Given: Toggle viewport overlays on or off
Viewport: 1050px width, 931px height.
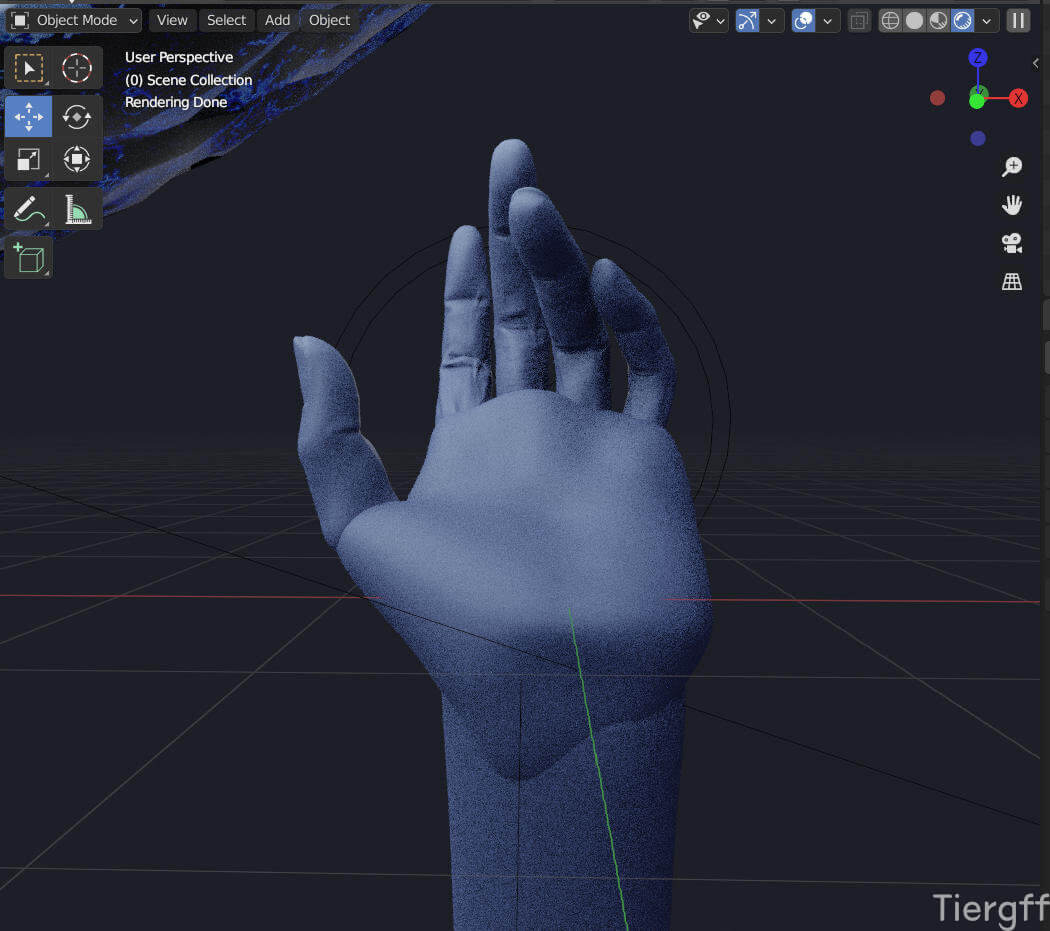Looking at the screenshot, I should (x=803, y=20).
